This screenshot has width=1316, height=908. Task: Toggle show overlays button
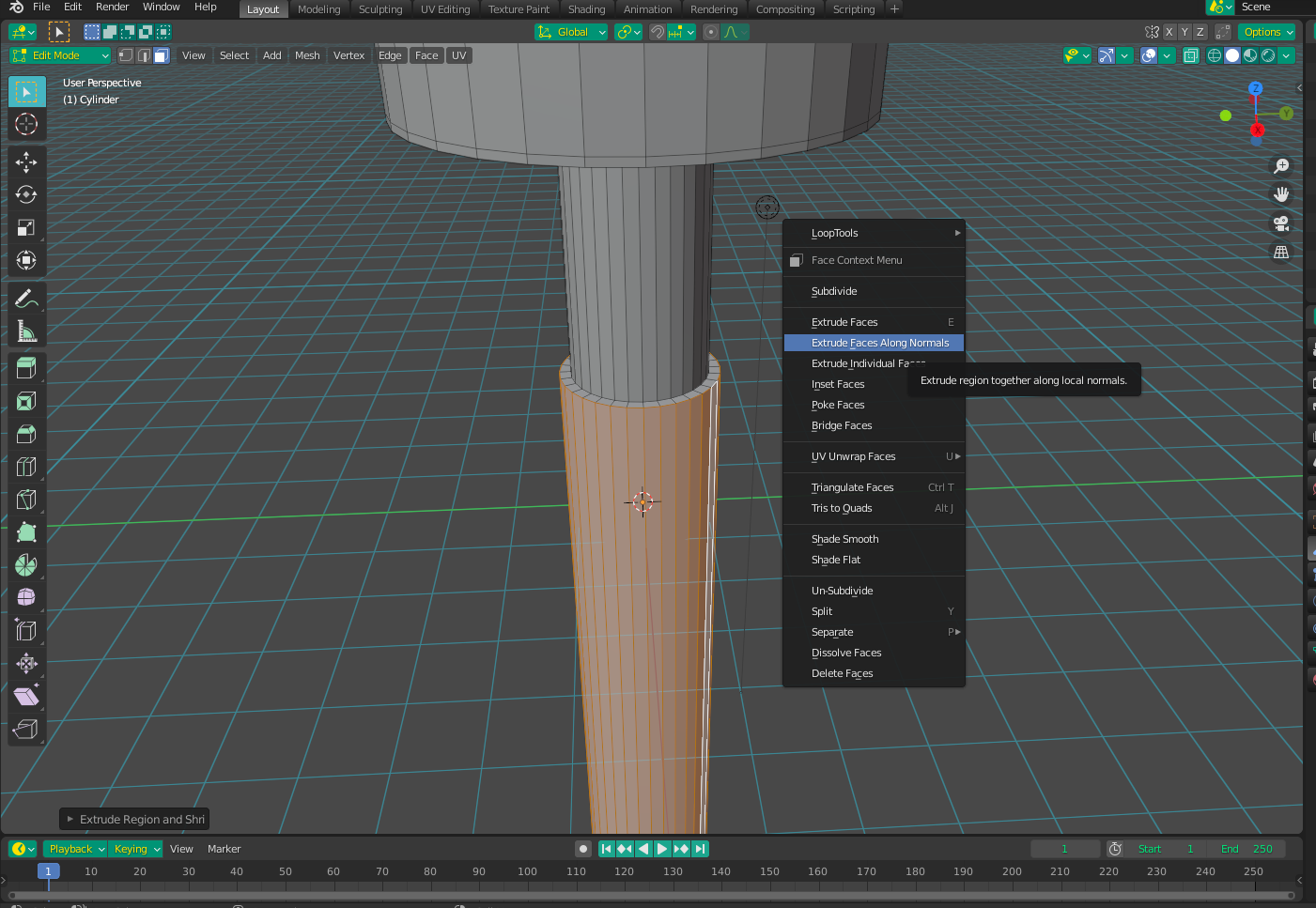(x=1148, y=55)
